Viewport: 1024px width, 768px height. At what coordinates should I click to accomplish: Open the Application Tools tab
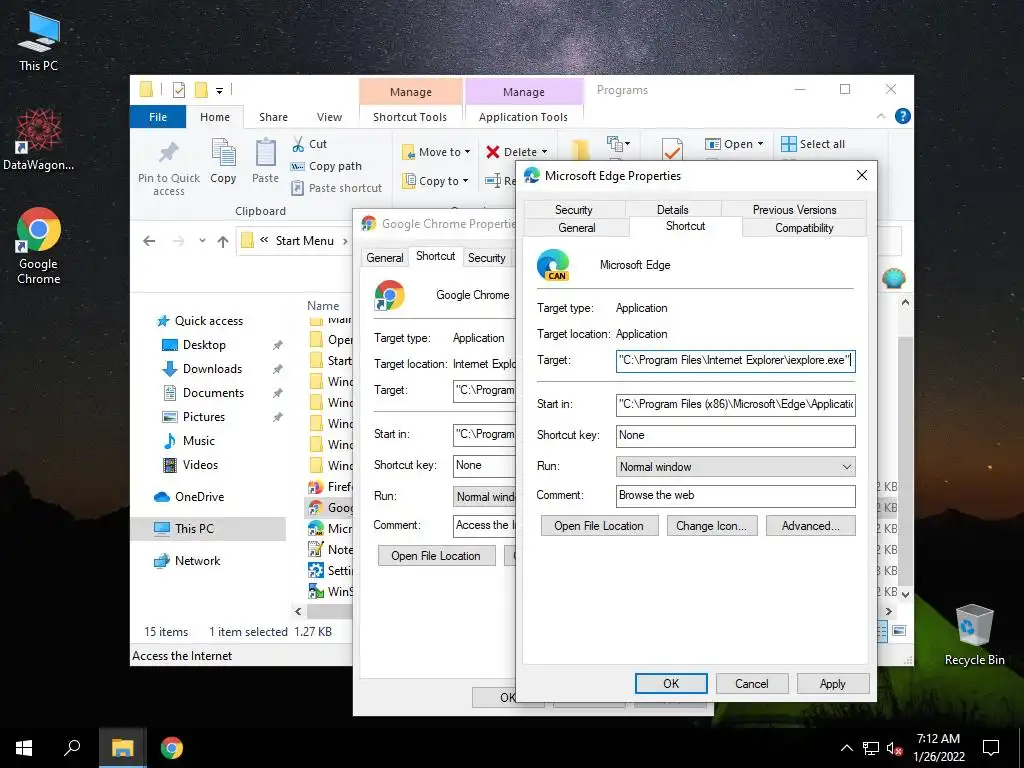[x=523, y=117]
